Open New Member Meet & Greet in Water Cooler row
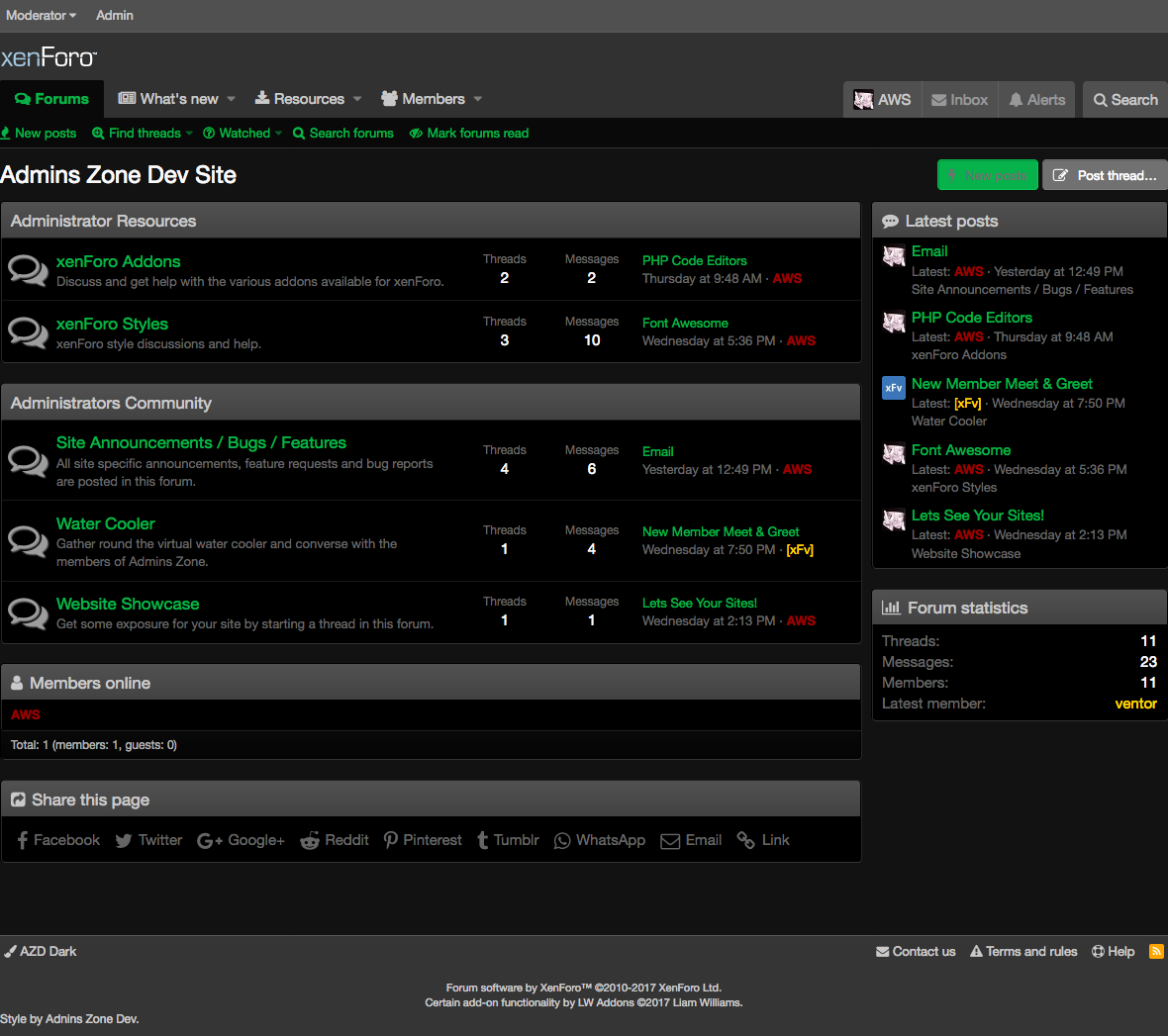Image resolution: width=1168 pixels, height=1036 pixels. [x=721, y=531]
